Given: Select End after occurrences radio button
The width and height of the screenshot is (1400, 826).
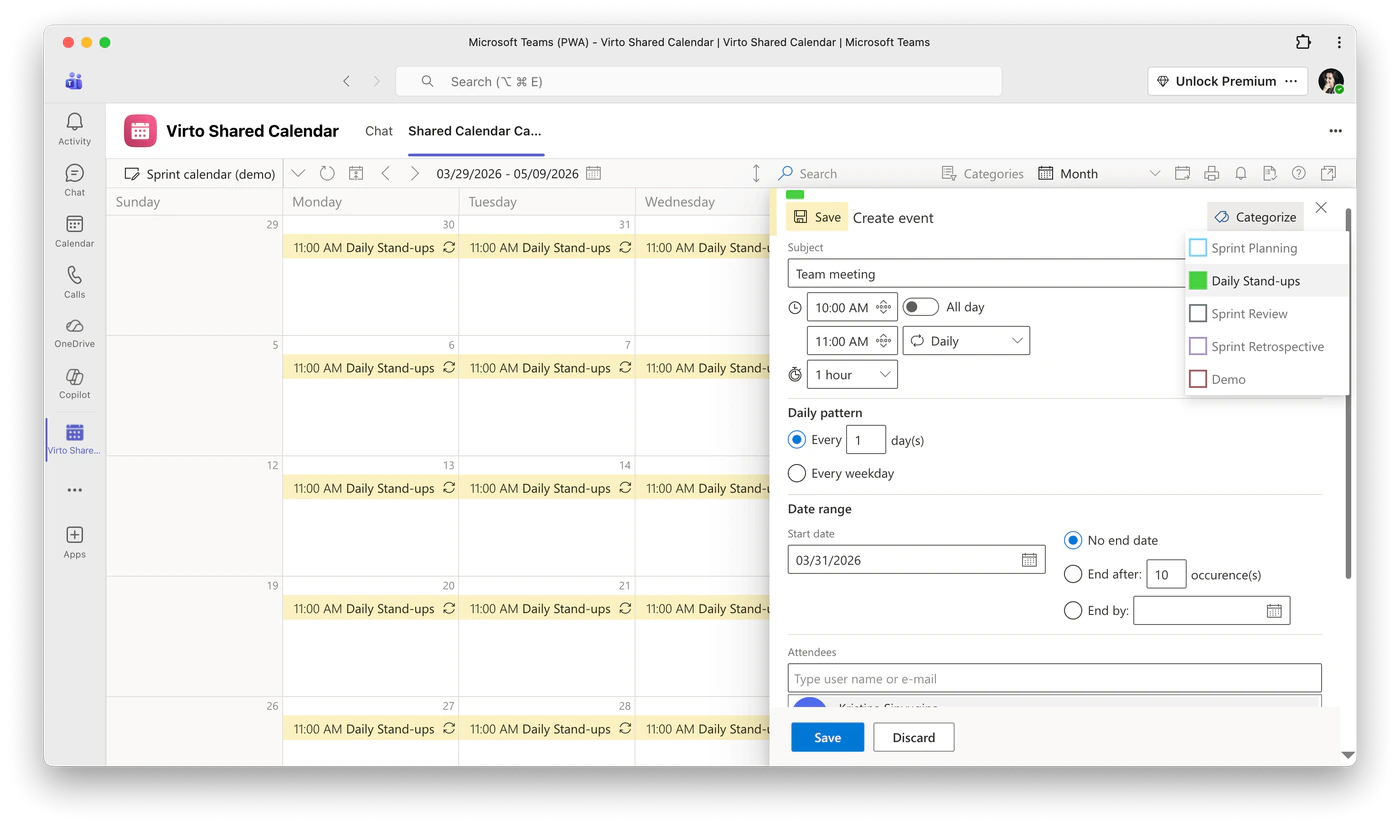Looking at the screenshot, I should (x=1073, y=574).
